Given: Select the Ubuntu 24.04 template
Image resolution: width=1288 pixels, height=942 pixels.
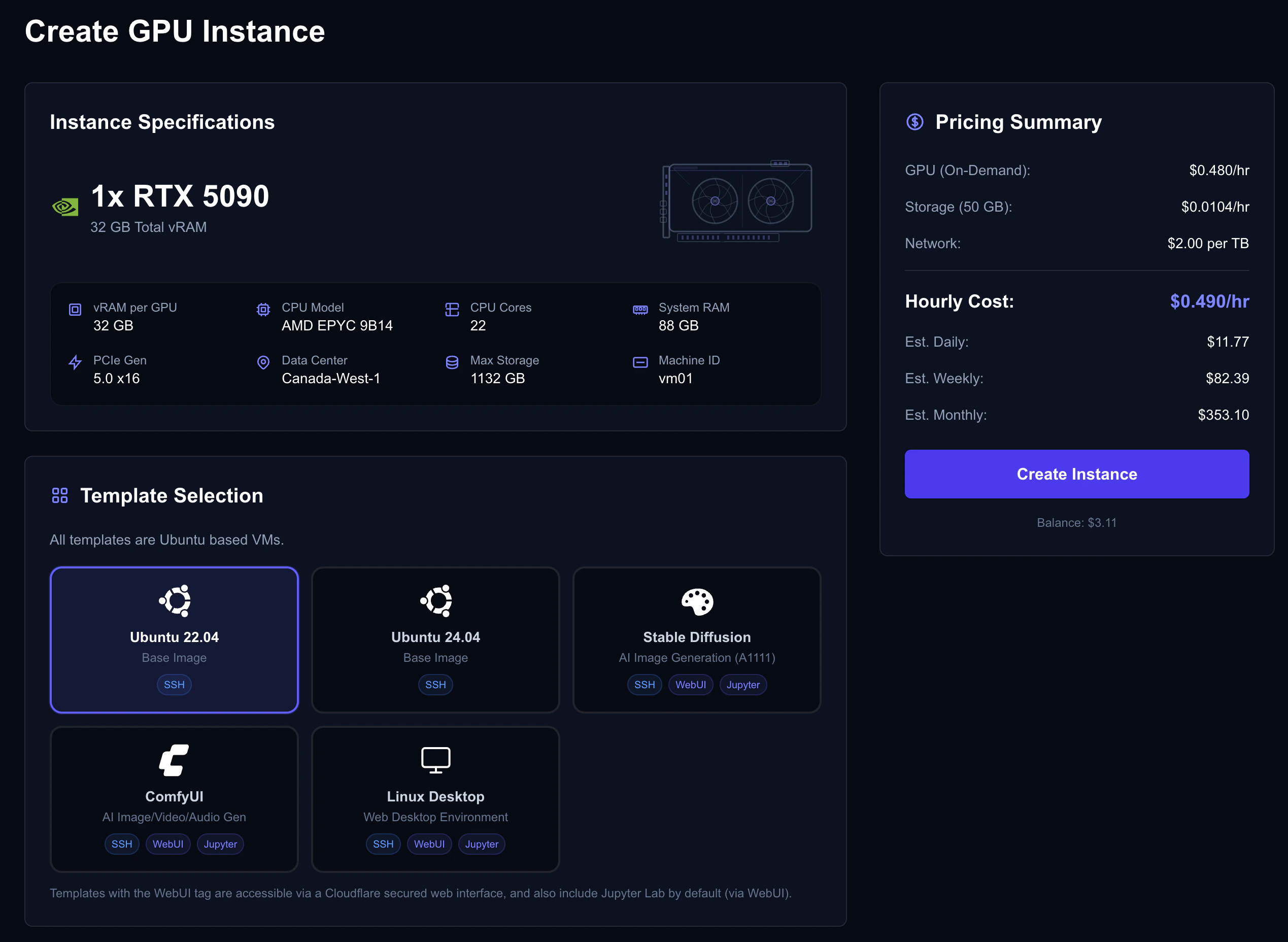Looking at the screenshot, I should pos(435,641).
